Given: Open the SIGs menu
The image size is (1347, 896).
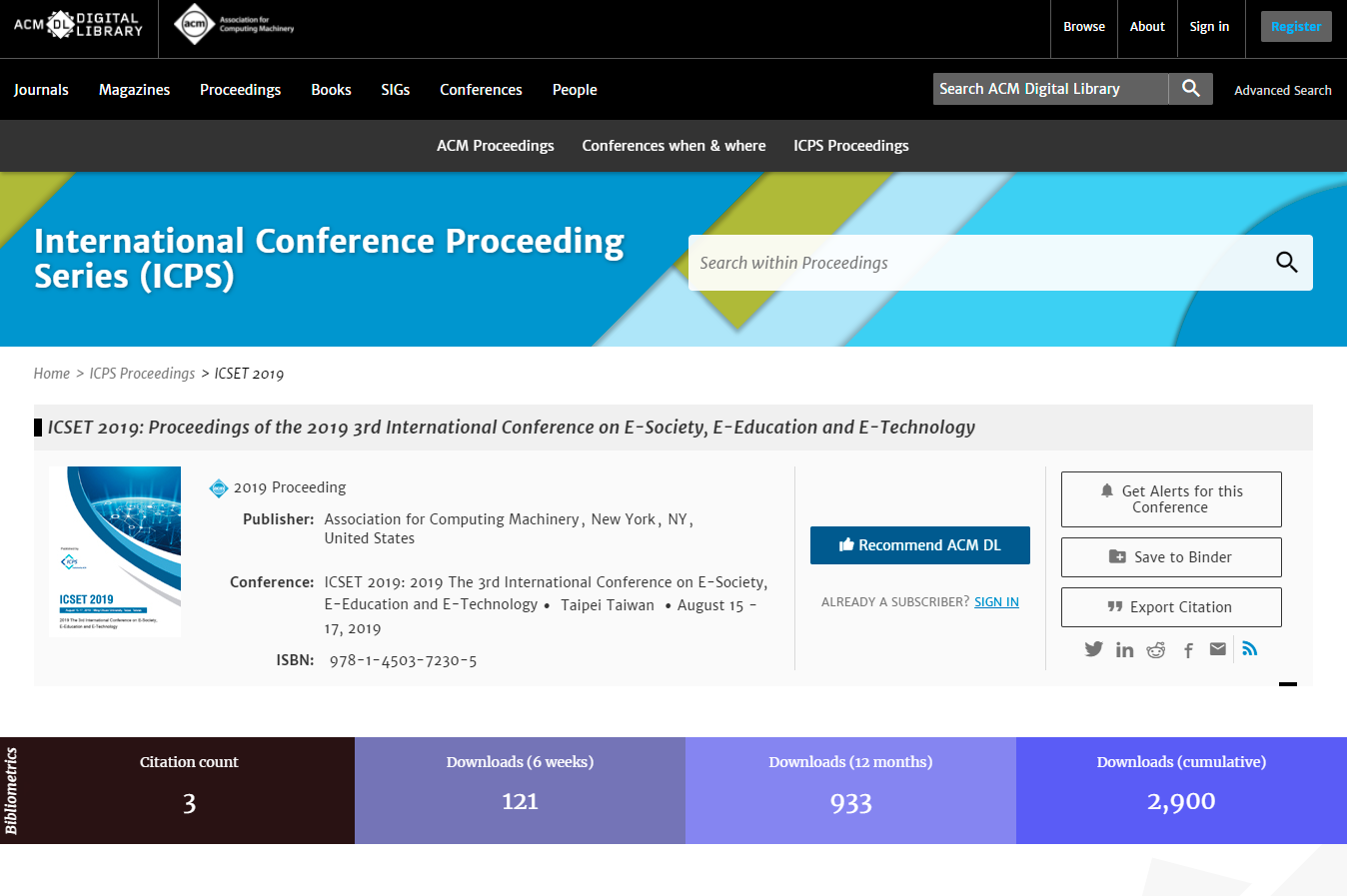Looking at the screenshot, I should click(x=395, y=90).
